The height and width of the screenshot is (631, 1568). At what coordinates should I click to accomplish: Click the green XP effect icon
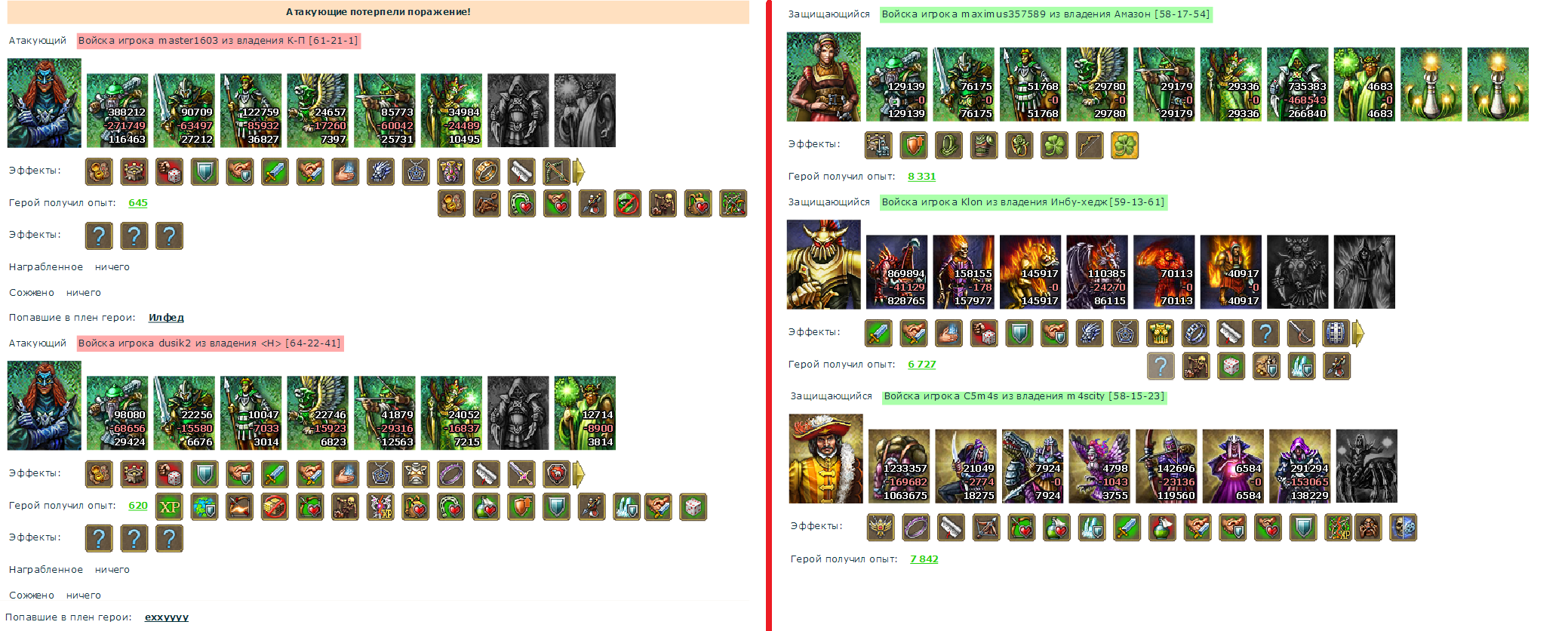[x=169, y=507]
